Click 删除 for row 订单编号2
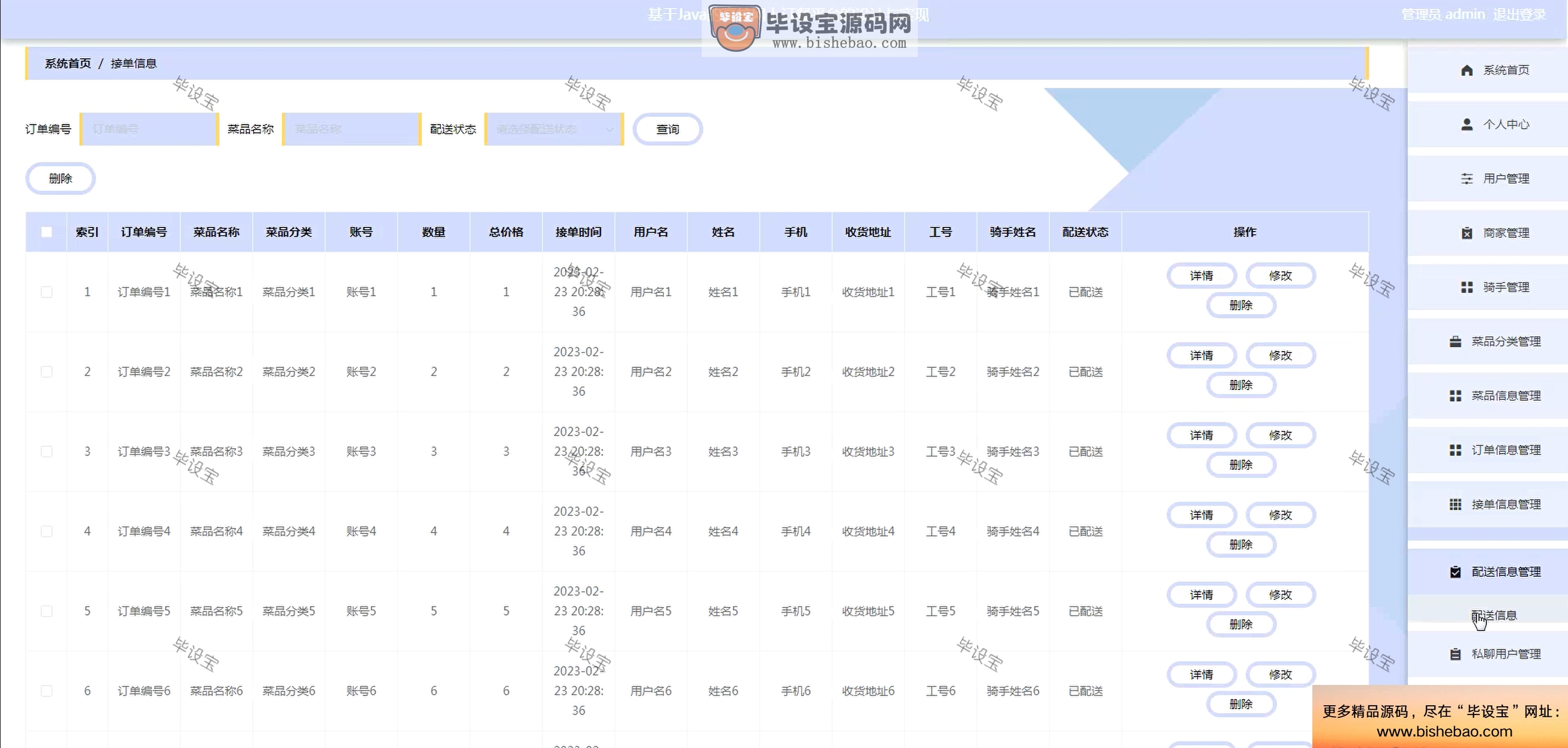The image size is (1568, 748). [1241, 386]
